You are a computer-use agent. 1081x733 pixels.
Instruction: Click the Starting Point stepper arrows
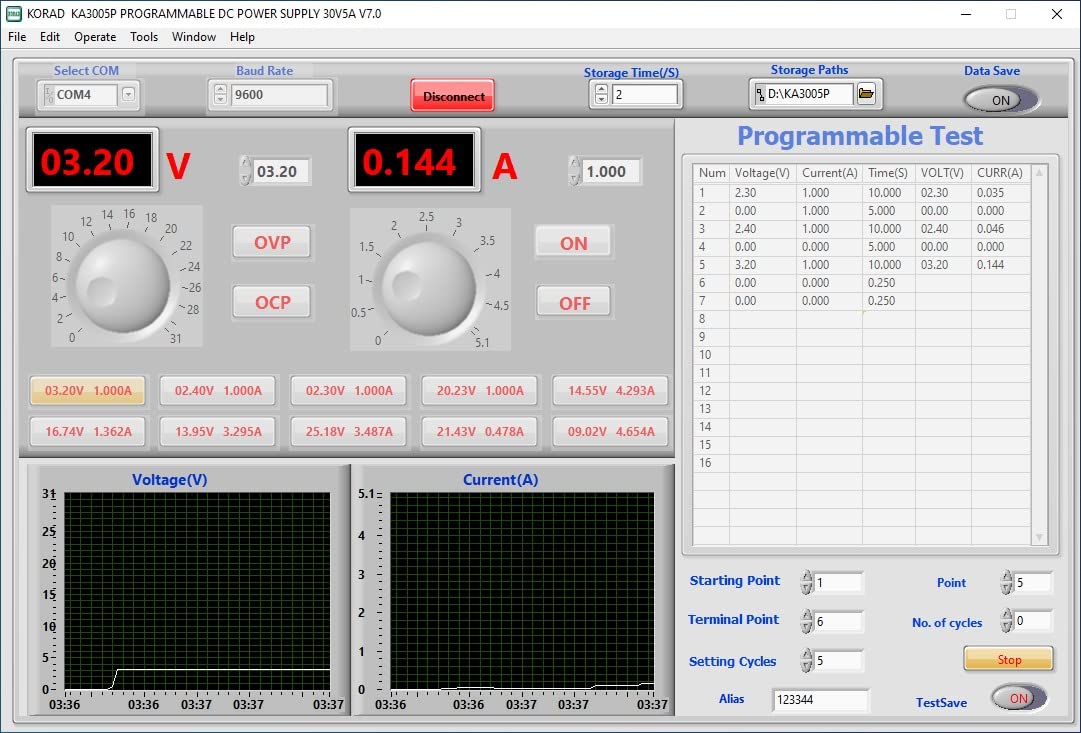pos(807,583)
